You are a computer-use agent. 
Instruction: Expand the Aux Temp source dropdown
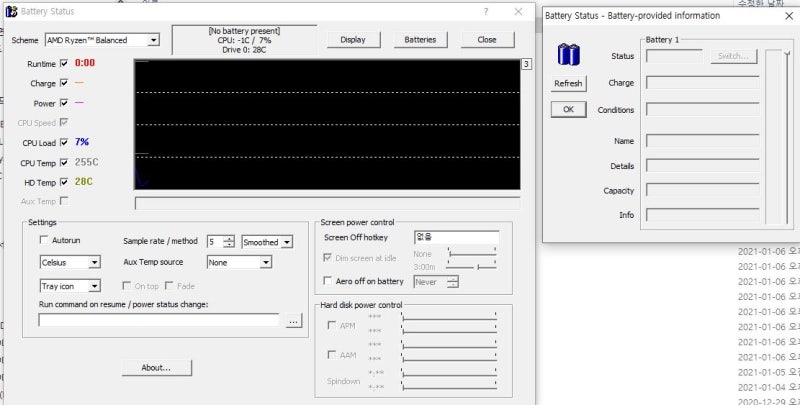[x=265, y=262]
